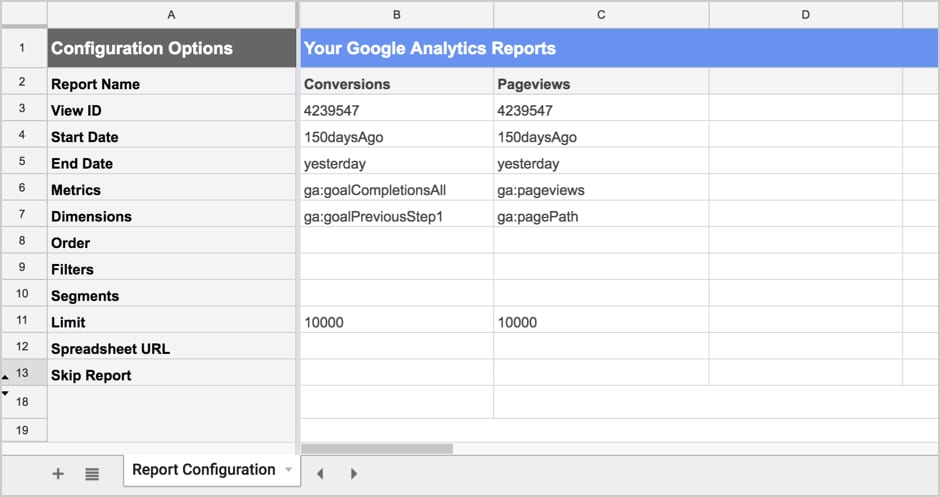Select the Segments label cell

point(171,293)
